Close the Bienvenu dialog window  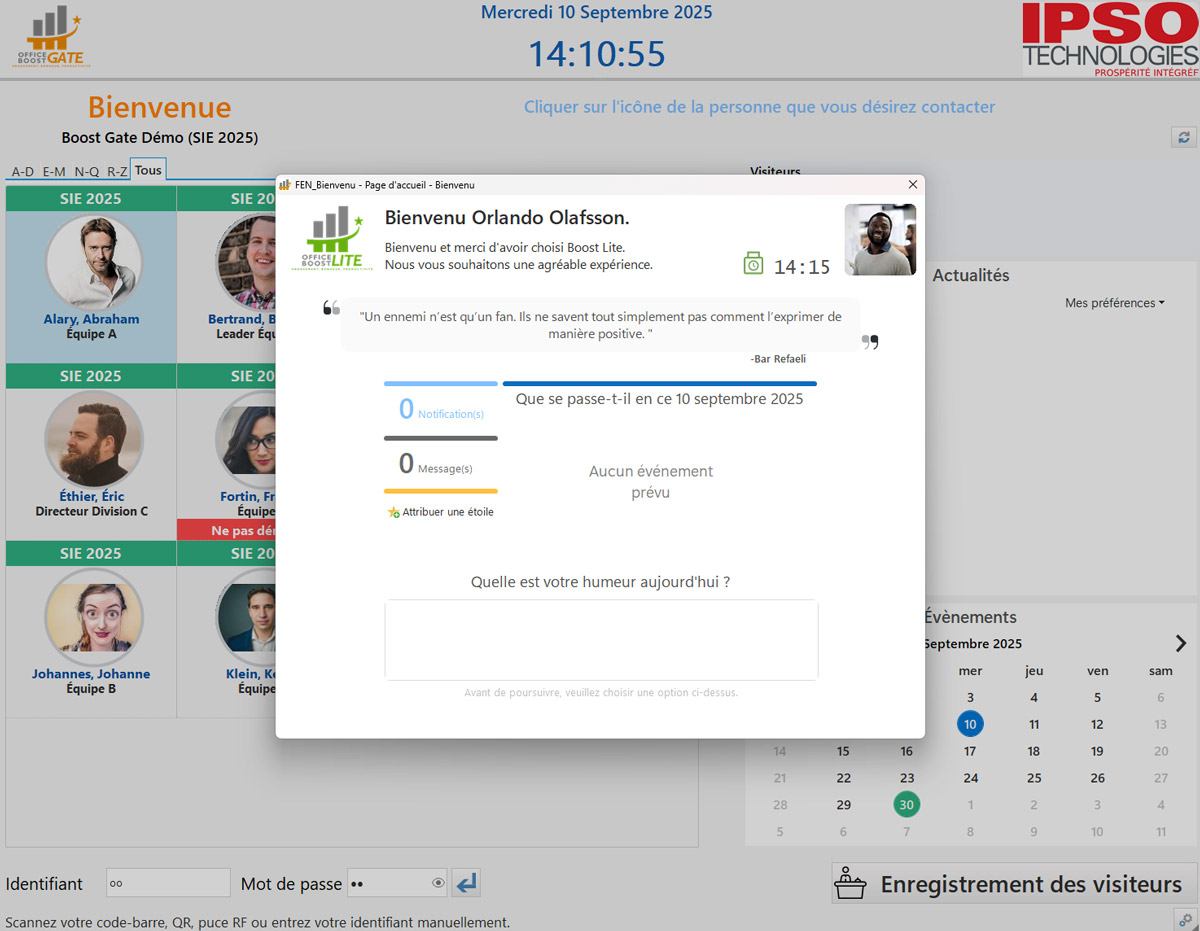[912, 185]
